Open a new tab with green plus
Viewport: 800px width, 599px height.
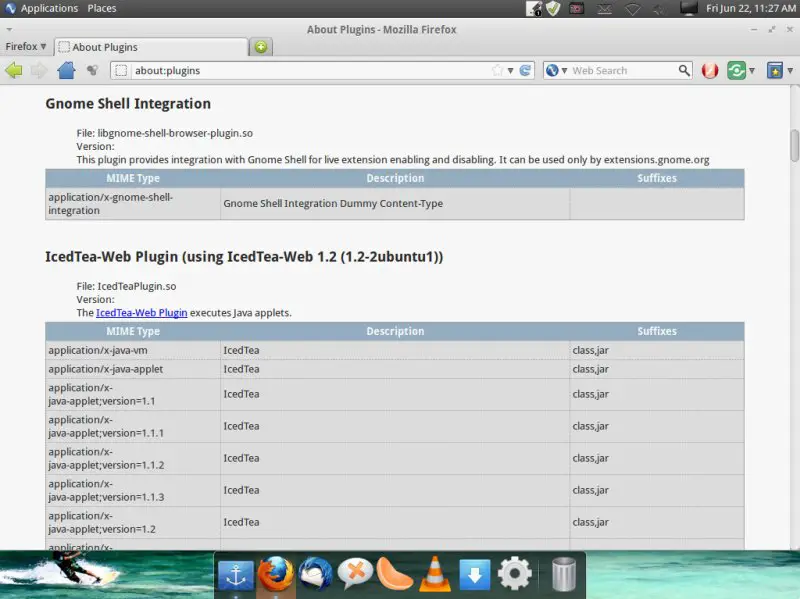pos(261,47)
